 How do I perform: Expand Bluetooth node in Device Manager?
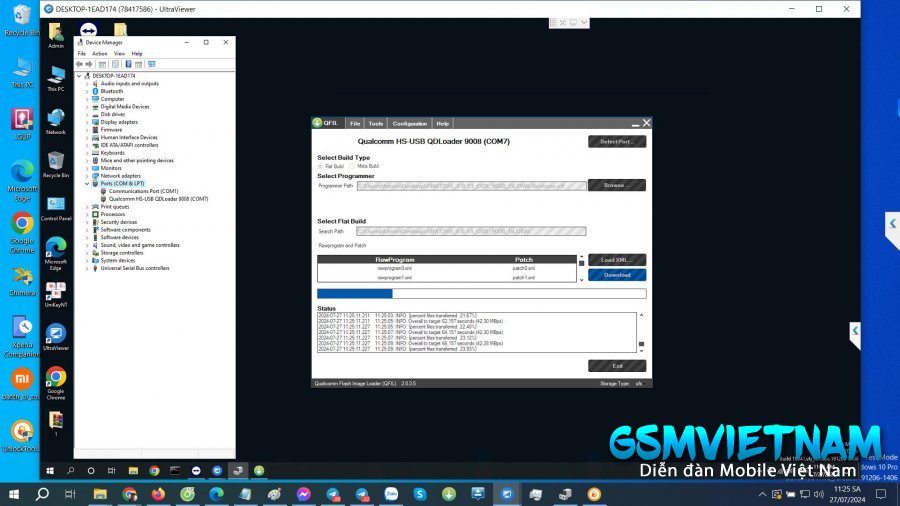(x=87, y=91)
